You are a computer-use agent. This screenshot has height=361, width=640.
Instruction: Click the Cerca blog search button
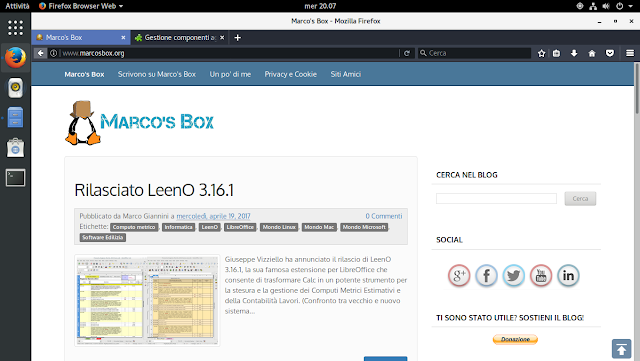tap(580, 198)
